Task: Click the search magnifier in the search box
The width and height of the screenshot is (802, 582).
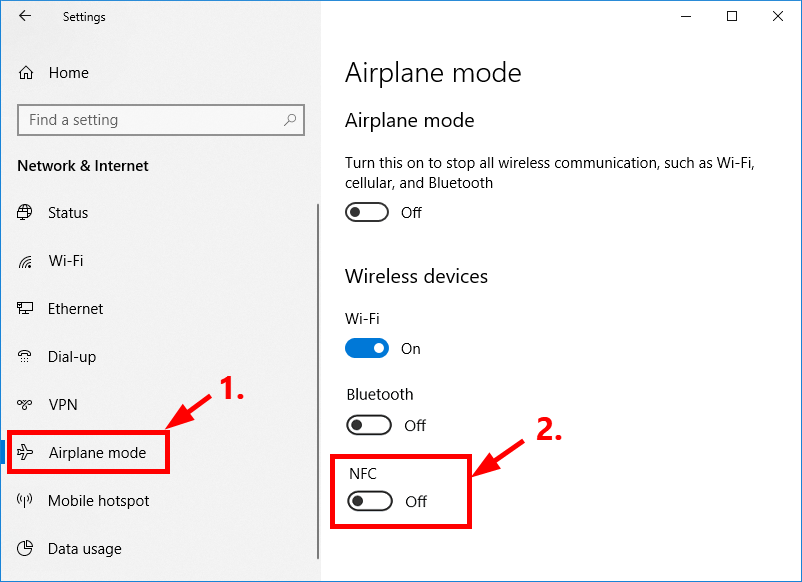Action: point(290,119)
